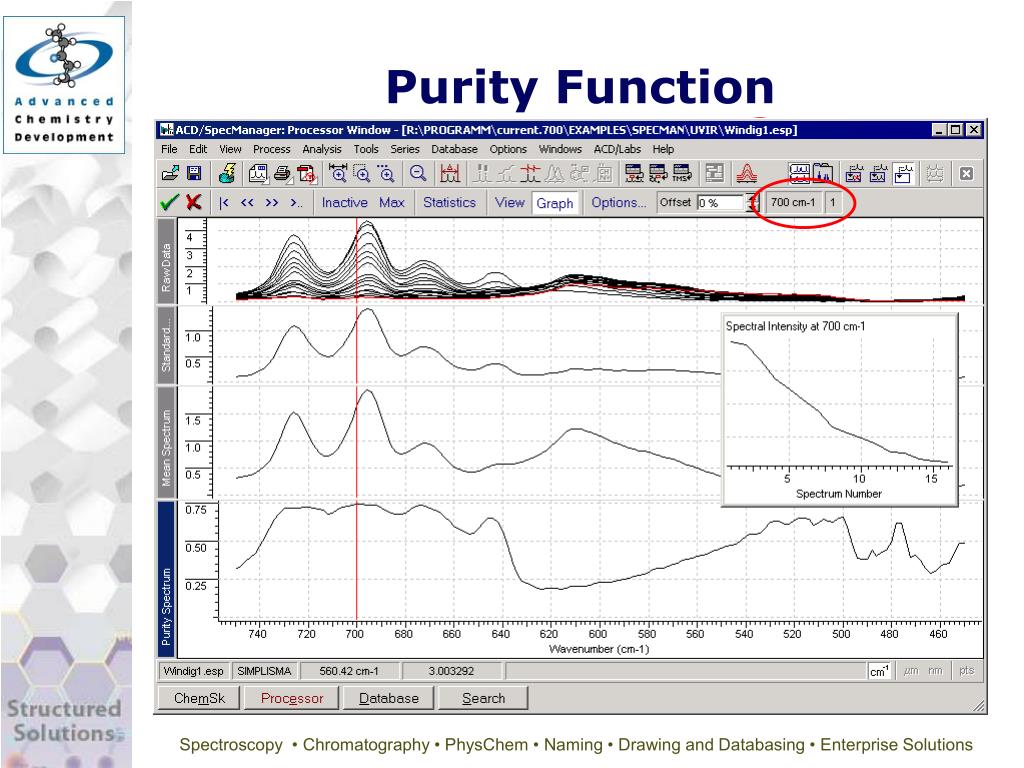Select nm units in status bar

[x=935, y=671]
